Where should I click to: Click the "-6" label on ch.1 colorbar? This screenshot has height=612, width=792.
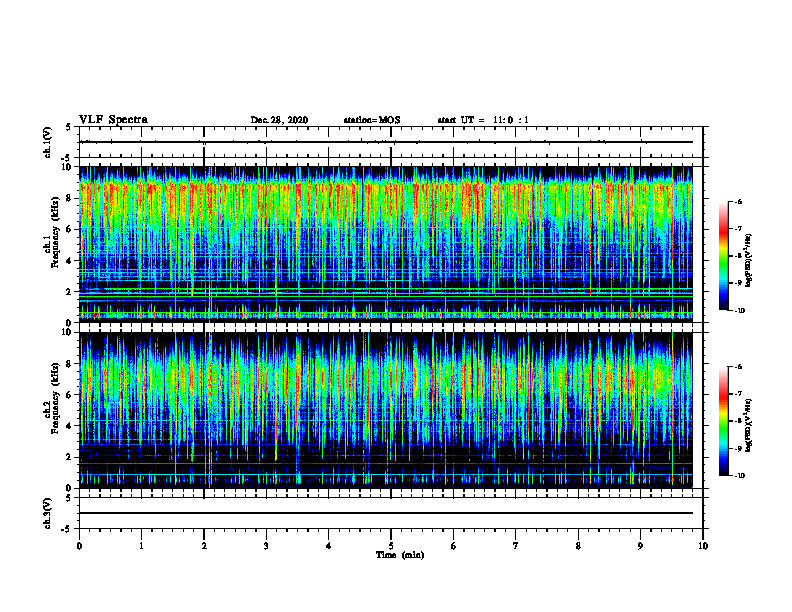pyautogui.click(x=738, y=201)
